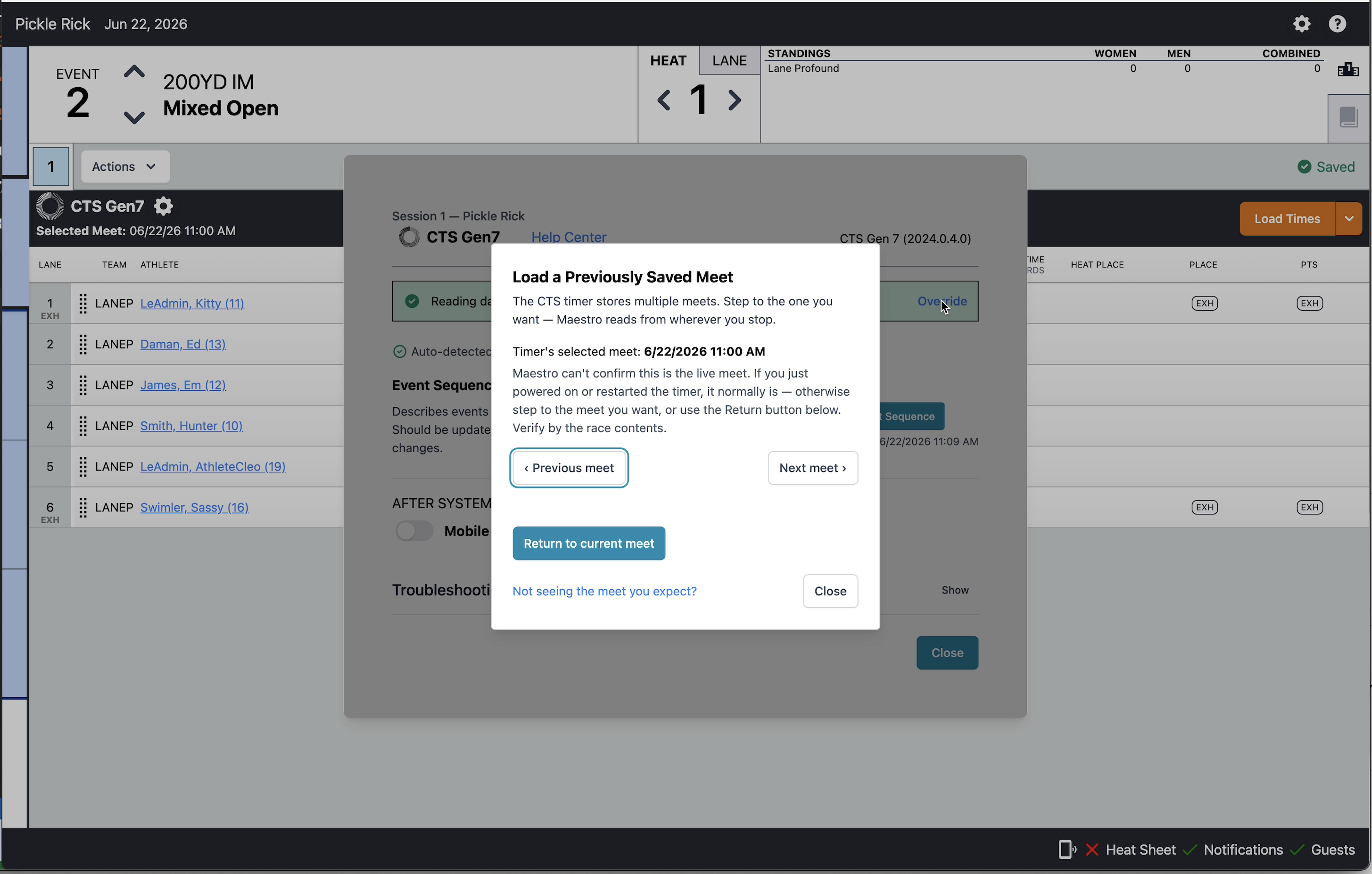Open athlete Daman, Ed (13)

tap(183, 344)
